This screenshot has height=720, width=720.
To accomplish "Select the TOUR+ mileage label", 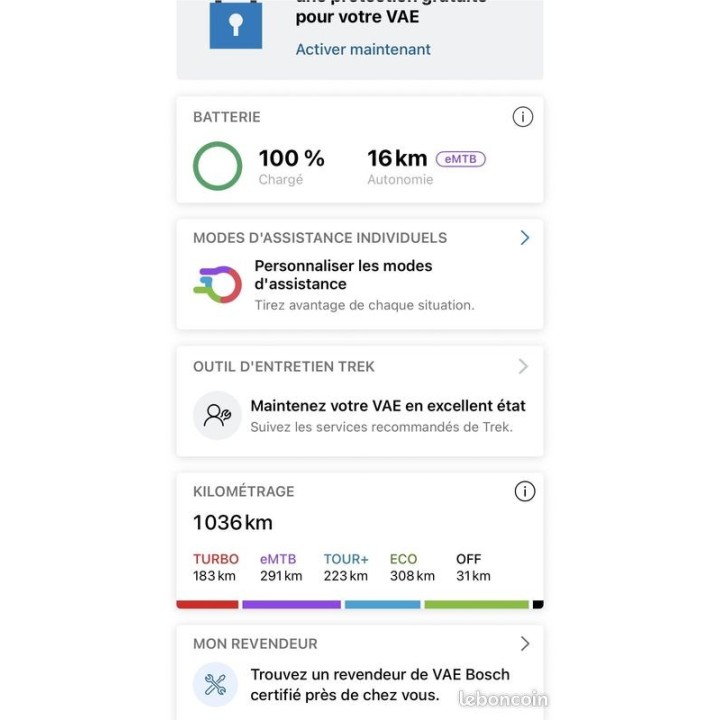I will pyautogui.click(x=346, y=559).
